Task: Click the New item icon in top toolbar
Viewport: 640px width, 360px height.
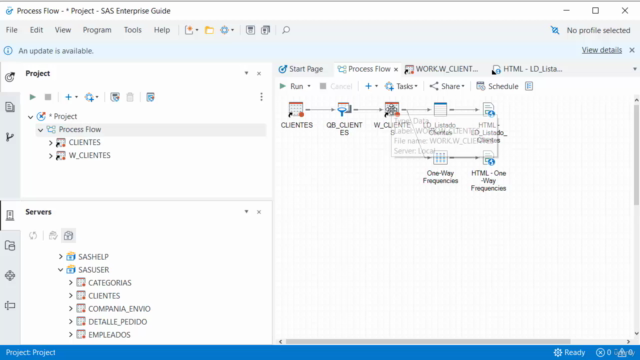Action: (189, 30)
